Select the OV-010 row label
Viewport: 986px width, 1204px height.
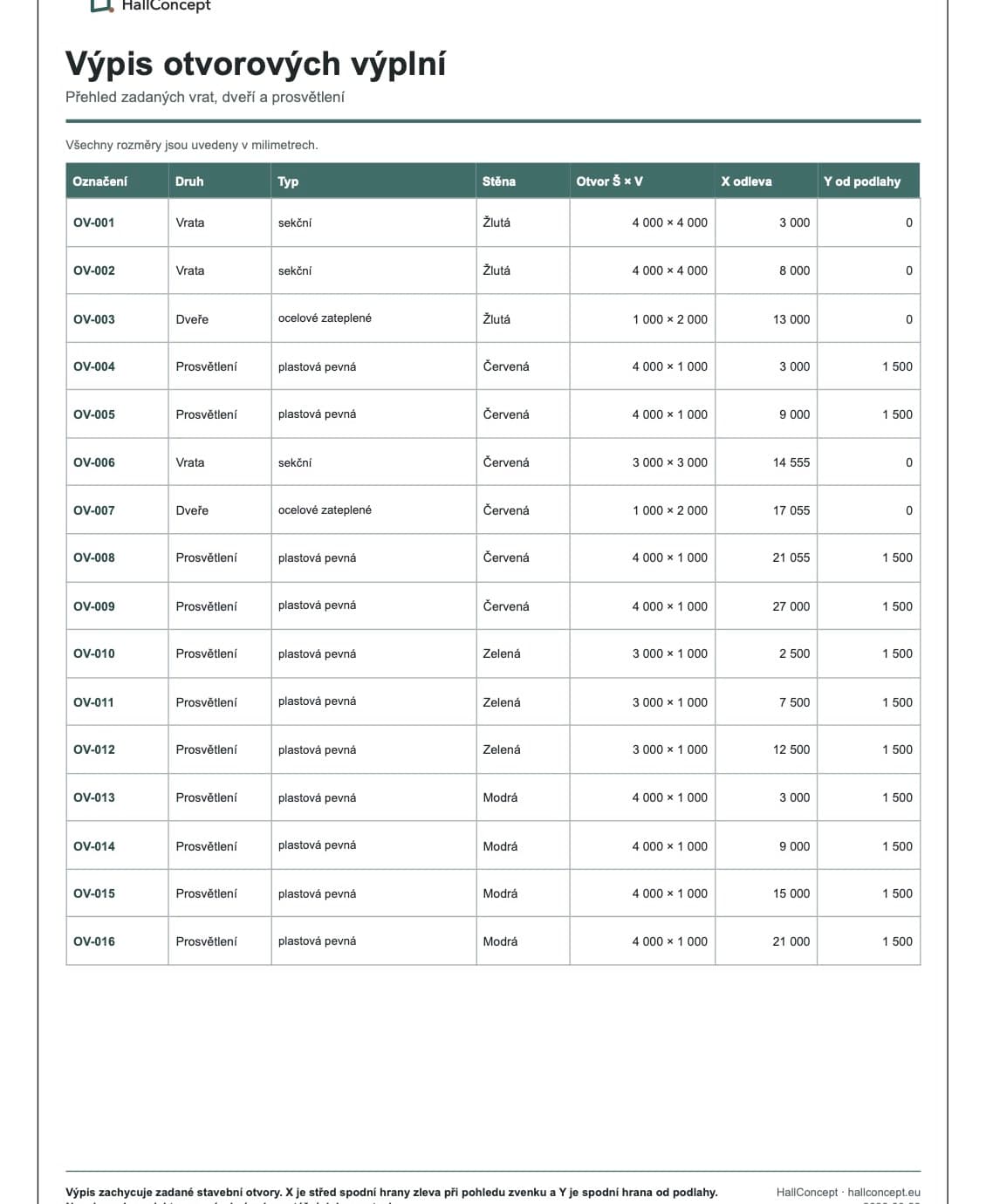pos(94,653)
